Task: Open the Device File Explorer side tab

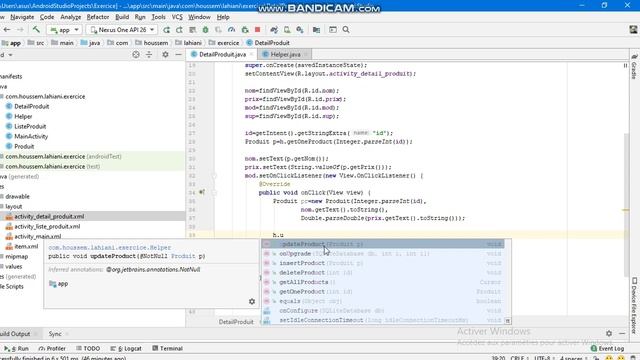Action: 634,305
